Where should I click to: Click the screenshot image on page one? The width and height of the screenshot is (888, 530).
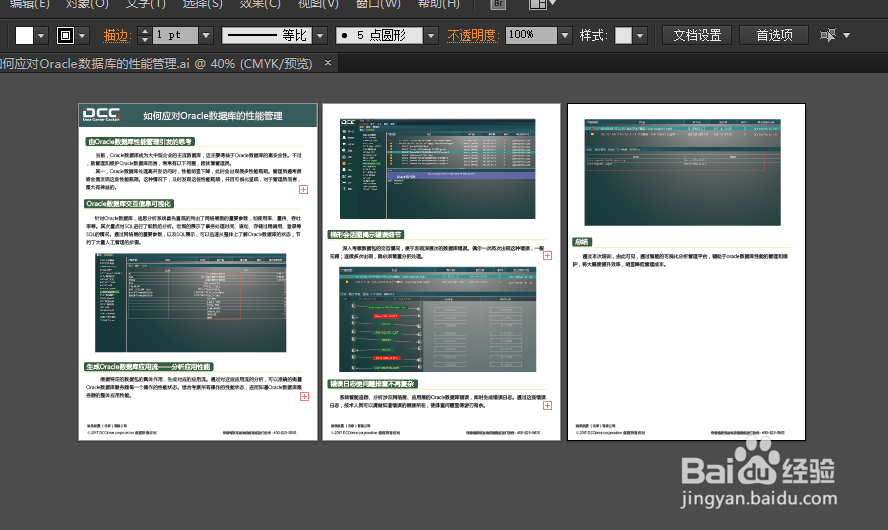190,302
